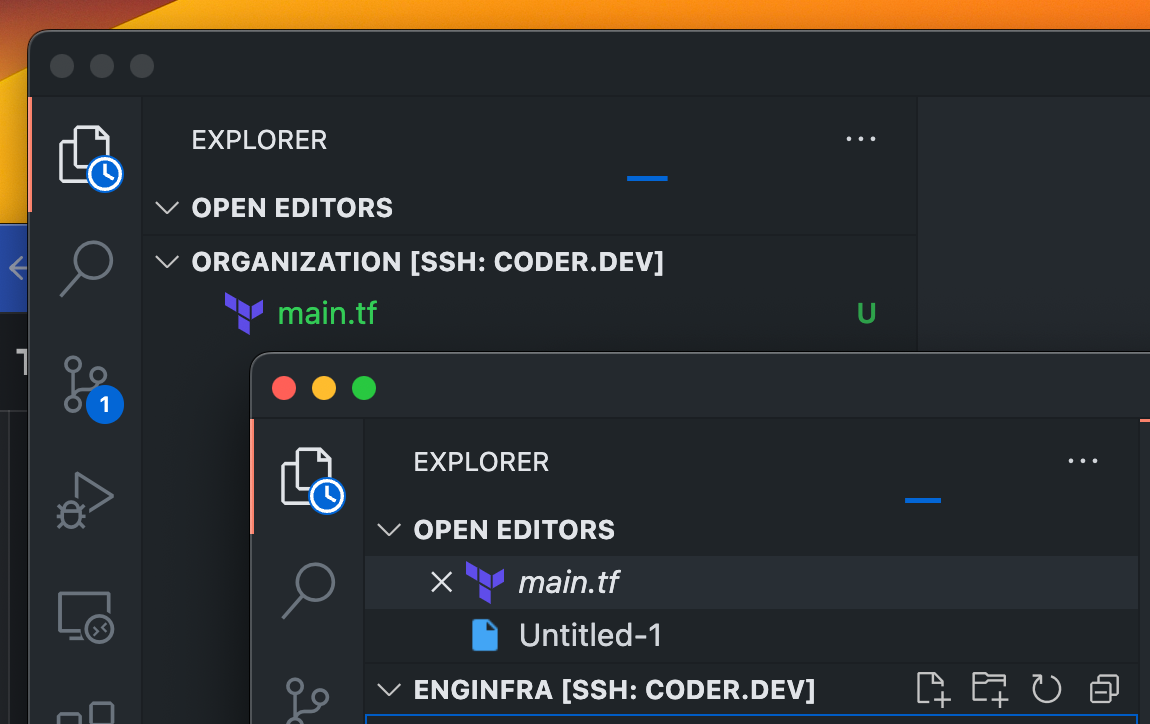Collapse the ENGINFRA [SSH: CODER.DEV] section

(389, 688)
